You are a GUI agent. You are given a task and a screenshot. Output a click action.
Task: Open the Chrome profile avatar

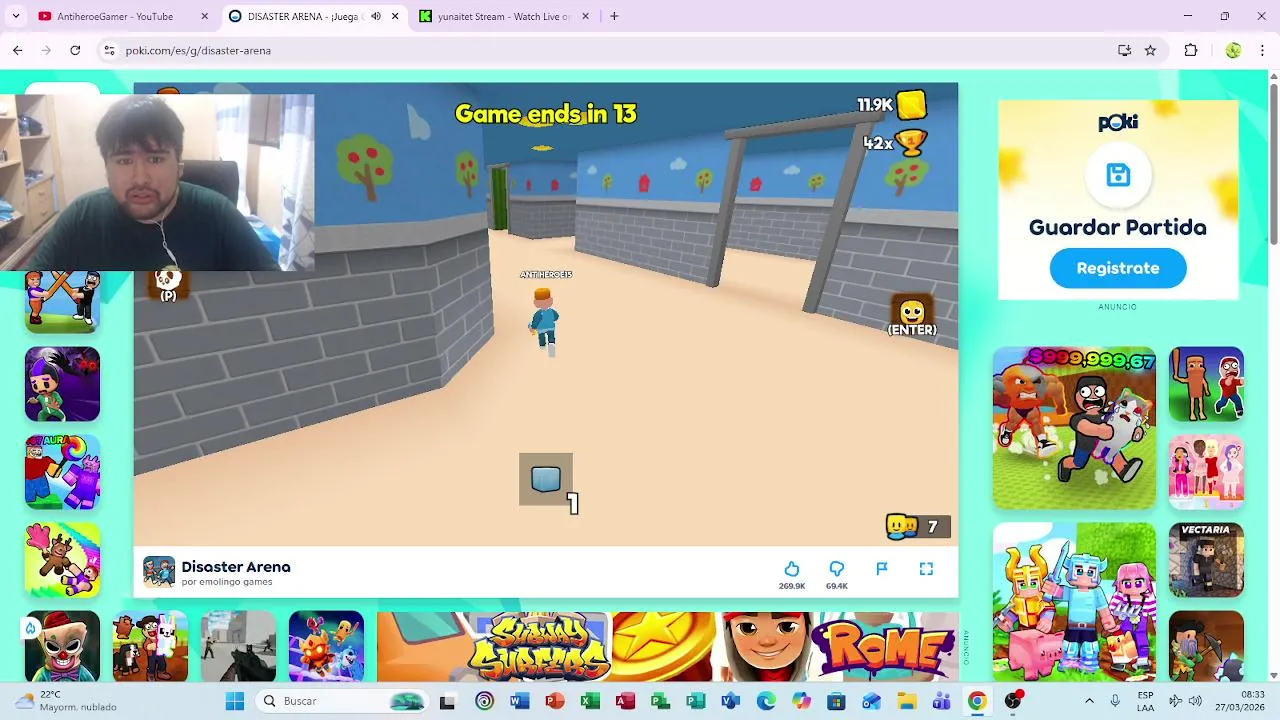click(x=1233, y=50)
